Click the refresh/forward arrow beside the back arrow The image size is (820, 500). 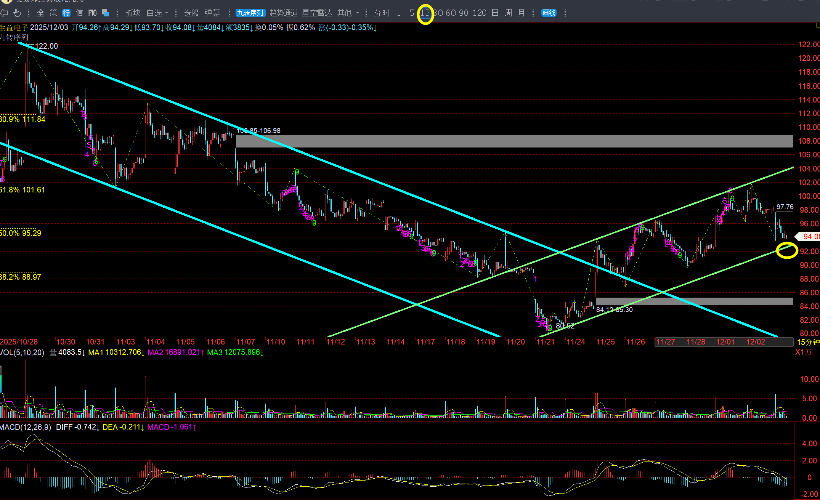17,13
